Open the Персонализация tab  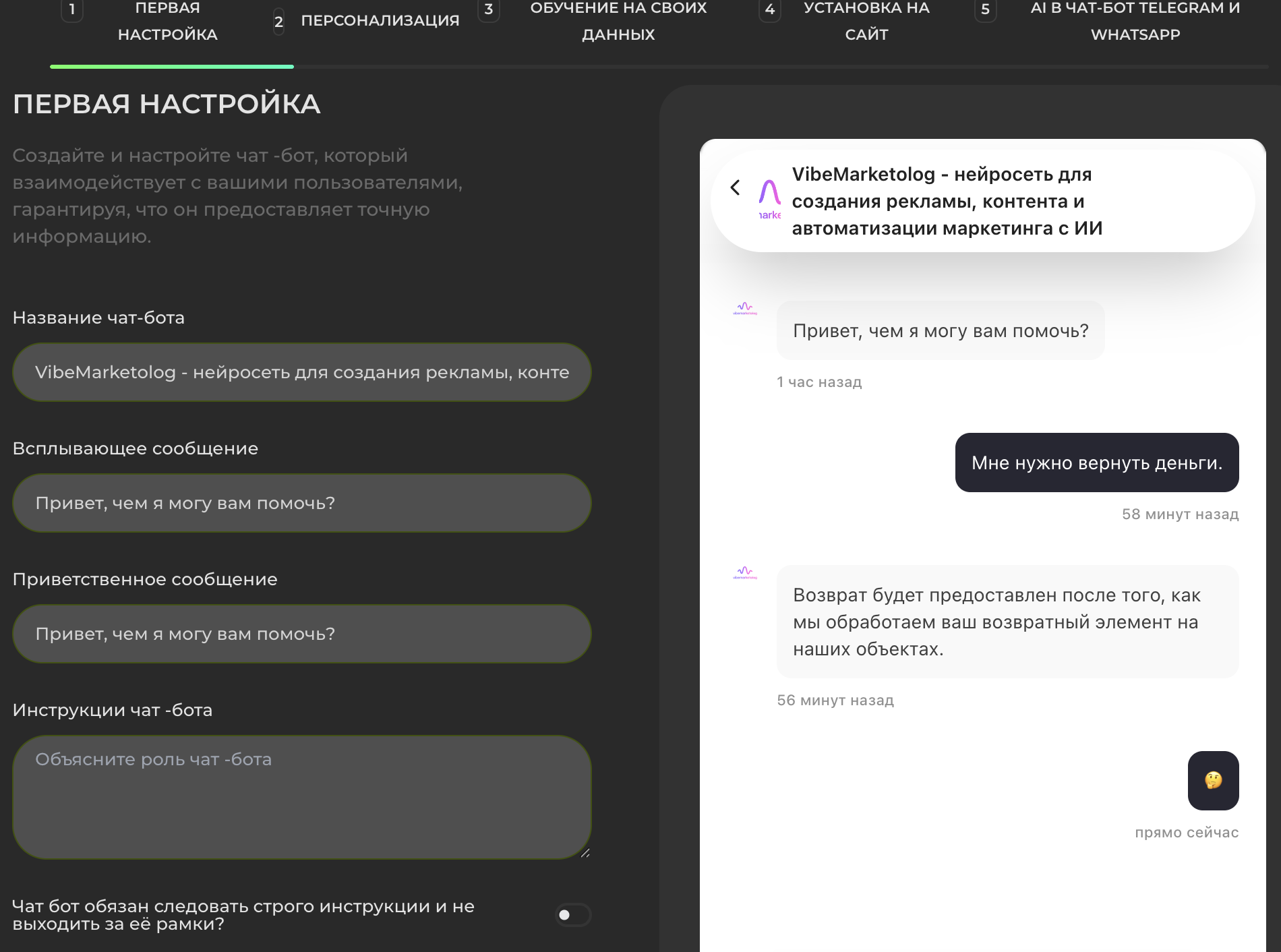(x=380, y=21)
